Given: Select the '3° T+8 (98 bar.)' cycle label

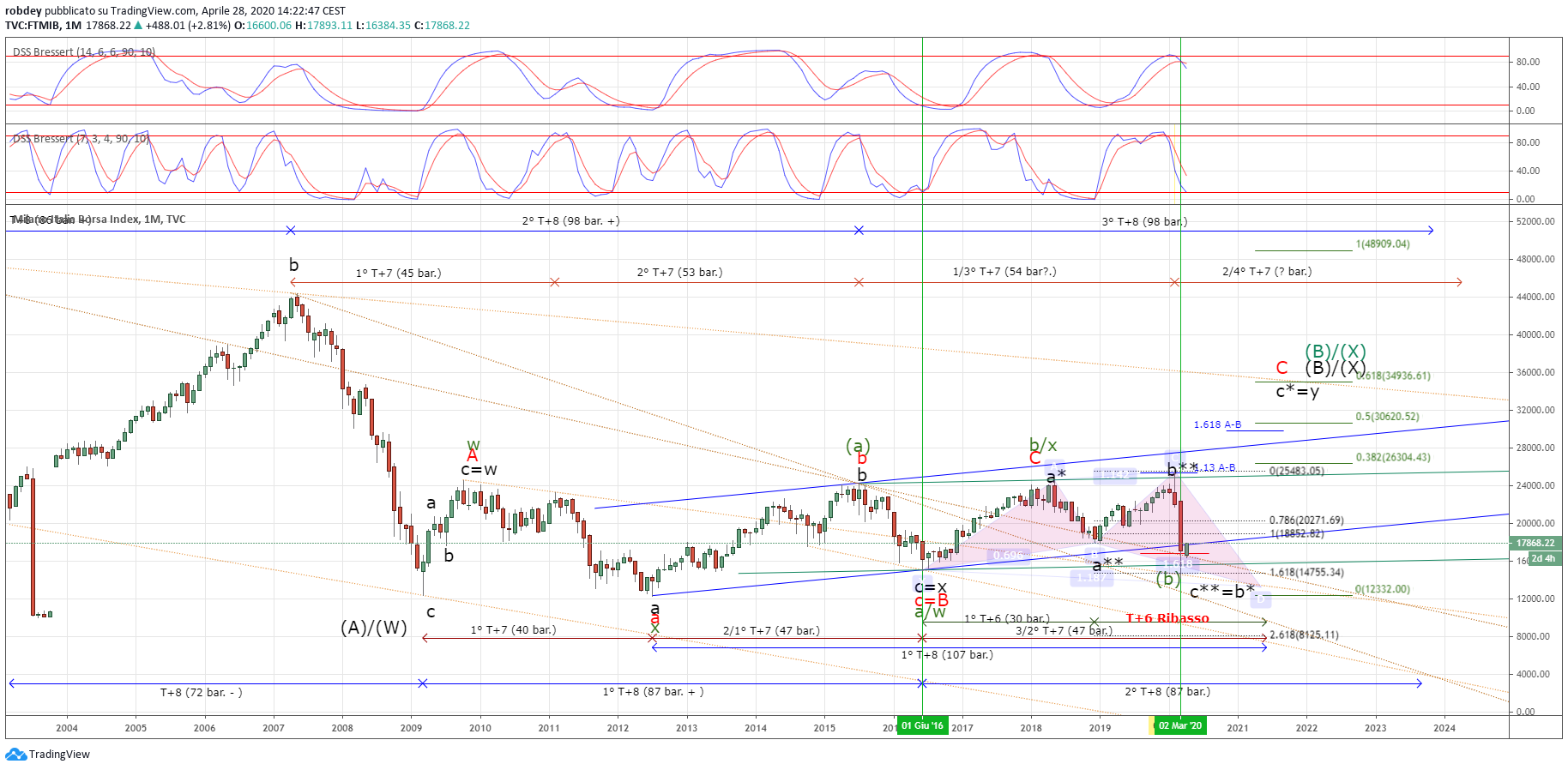Looking at the screenshot, I should (x=1144, y=222).
